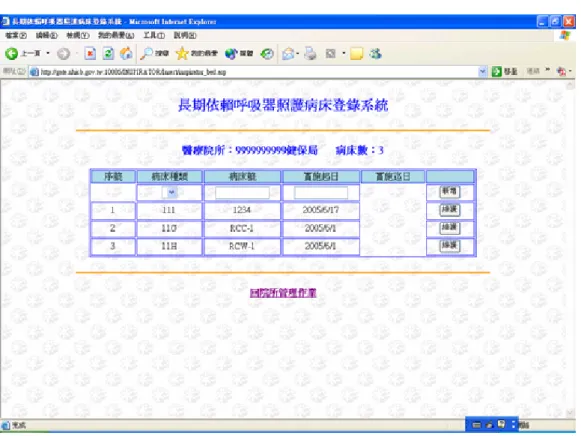
Task: Open the 編輯(E) Edit menu
Action: pos(46,36)
